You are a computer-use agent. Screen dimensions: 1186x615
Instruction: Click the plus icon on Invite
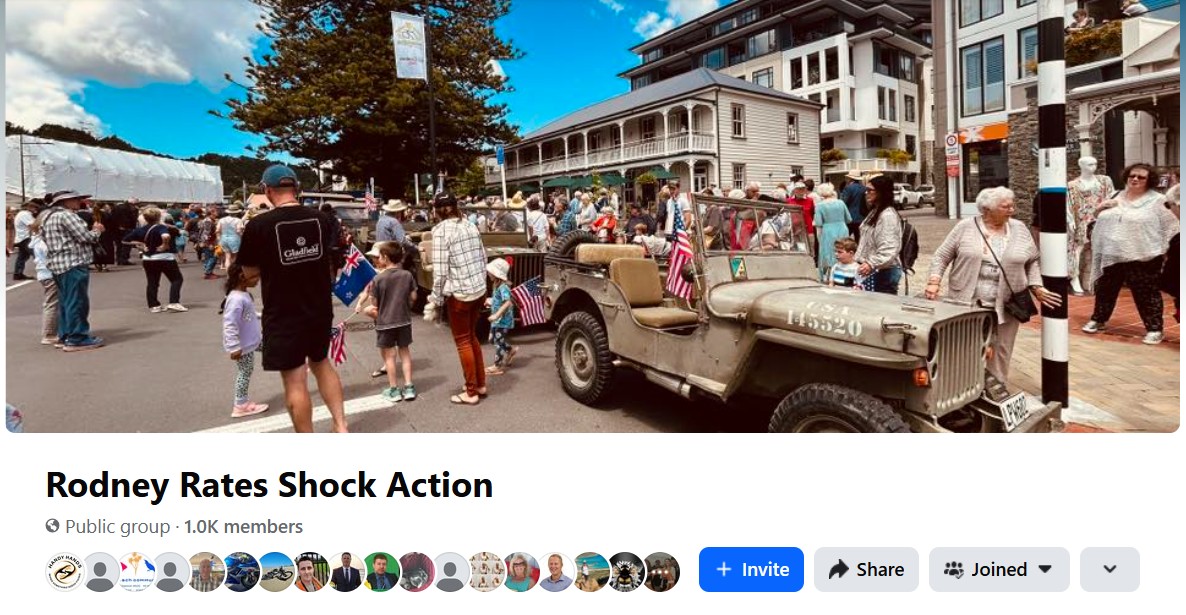[724, 570]
